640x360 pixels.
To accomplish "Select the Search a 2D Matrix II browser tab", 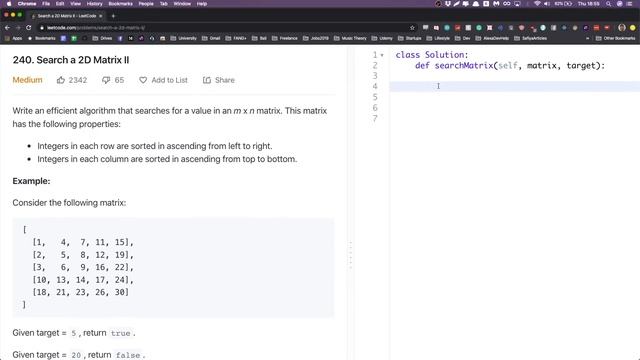I will click(66, 16).
